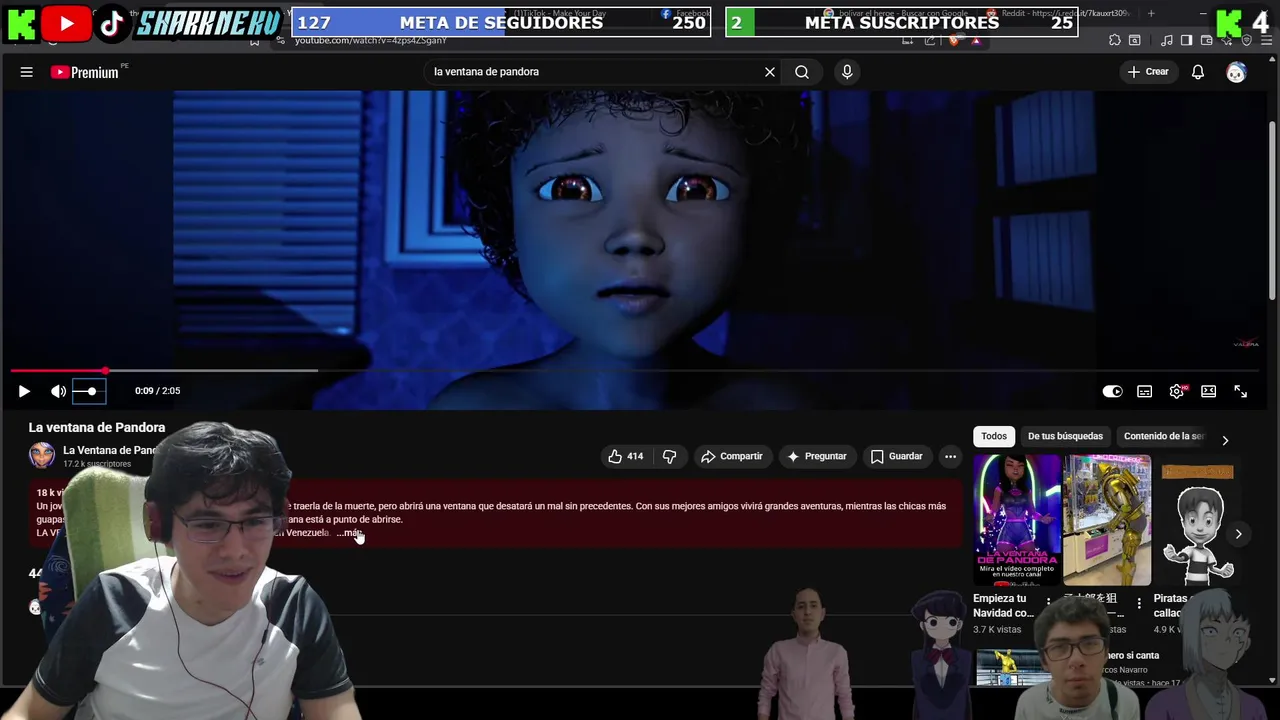This screenshot has width=1280, height=720.
Task: Open the browser wallet icon
Action: [1206, 40]
